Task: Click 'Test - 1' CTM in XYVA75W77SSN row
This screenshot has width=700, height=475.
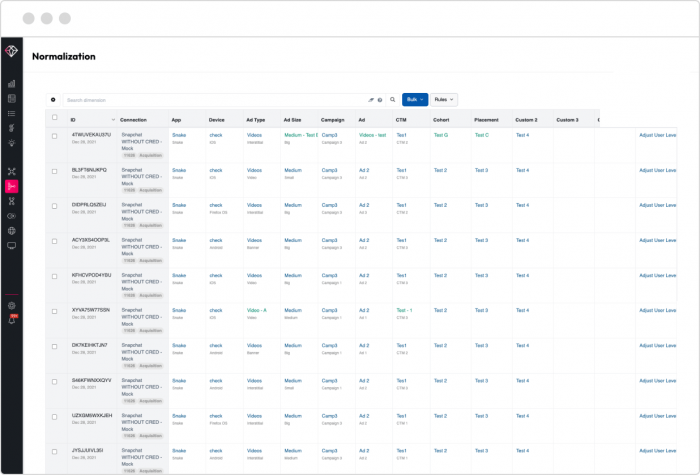Action: 404,310
